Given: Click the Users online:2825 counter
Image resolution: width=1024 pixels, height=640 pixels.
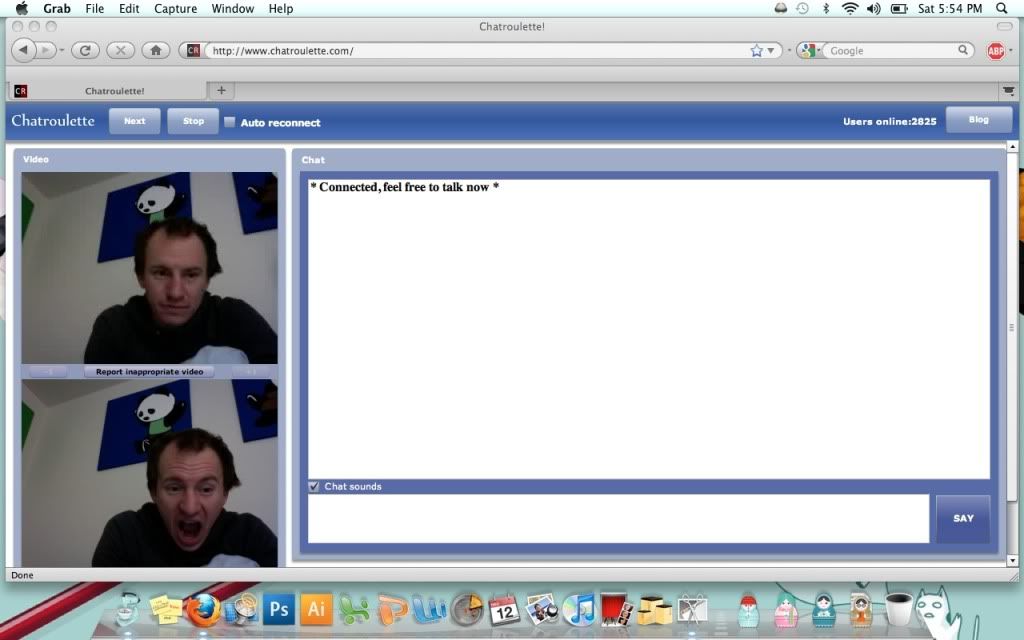Looking at the screenshot, I should point(889,121).
